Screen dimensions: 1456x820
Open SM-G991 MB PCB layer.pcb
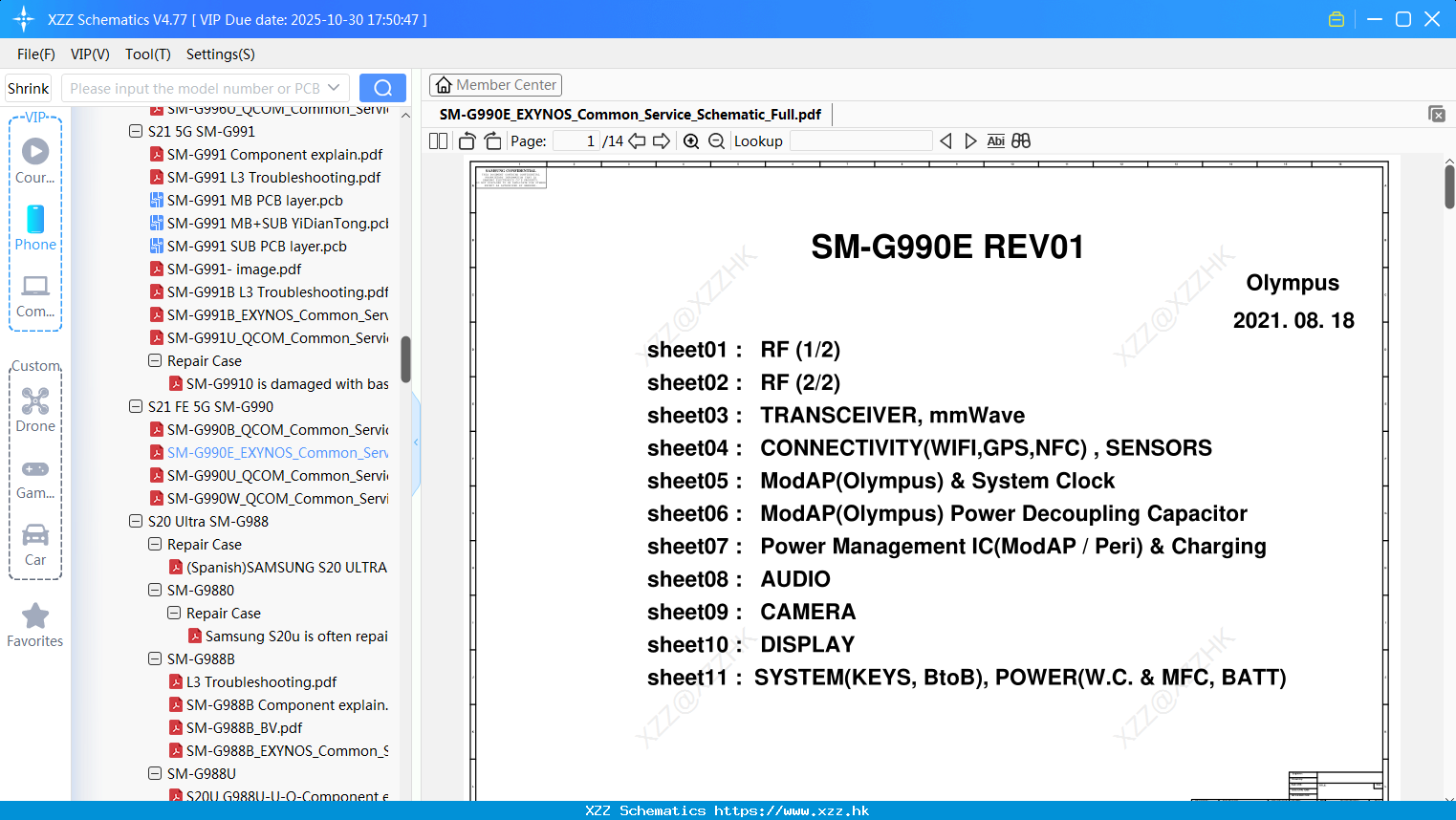tap(254, 200)
